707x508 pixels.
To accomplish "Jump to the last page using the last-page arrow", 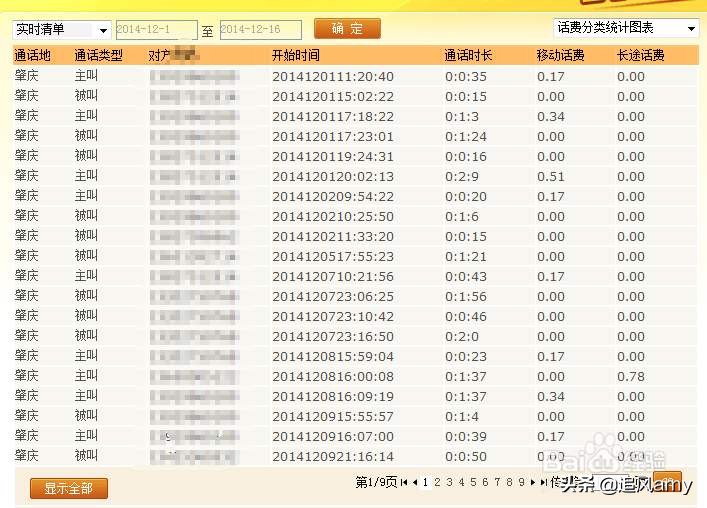I will click(544, 482).
